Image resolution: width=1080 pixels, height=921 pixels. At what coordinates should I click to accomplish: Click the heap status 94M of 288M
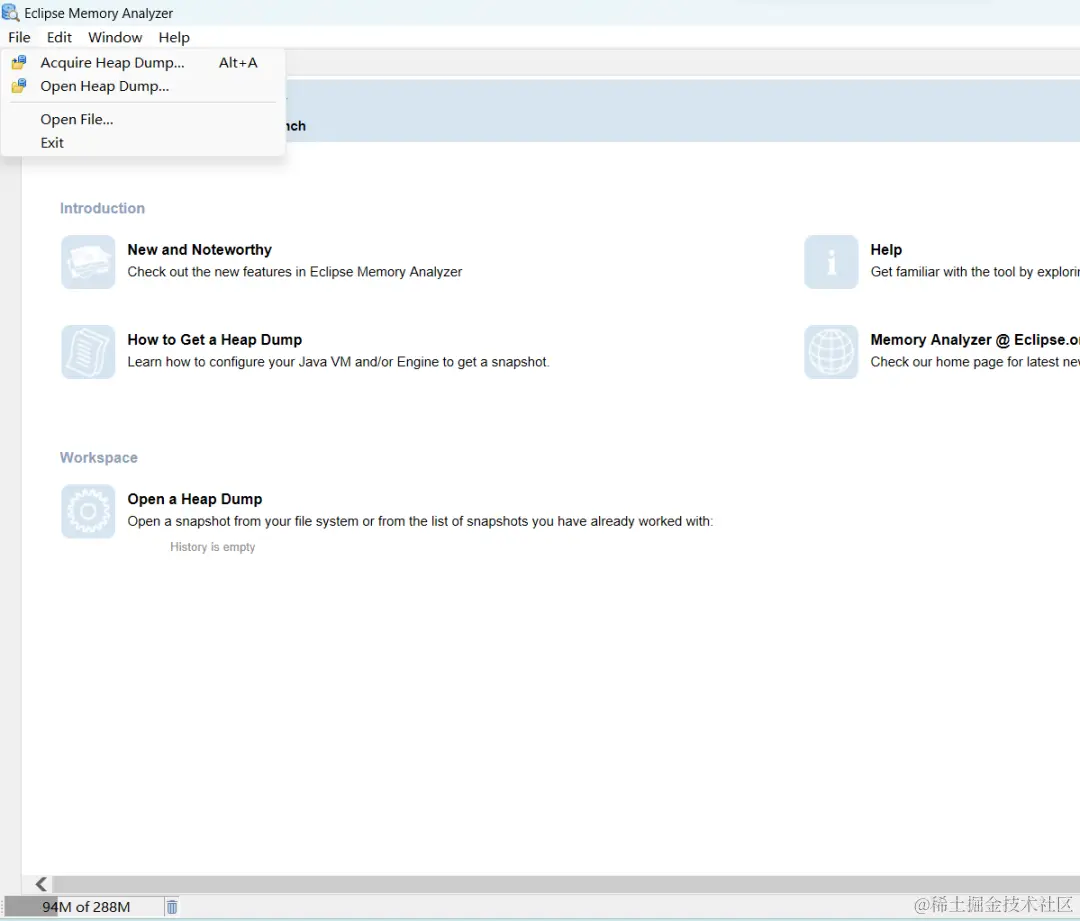(x=85, y=907)
